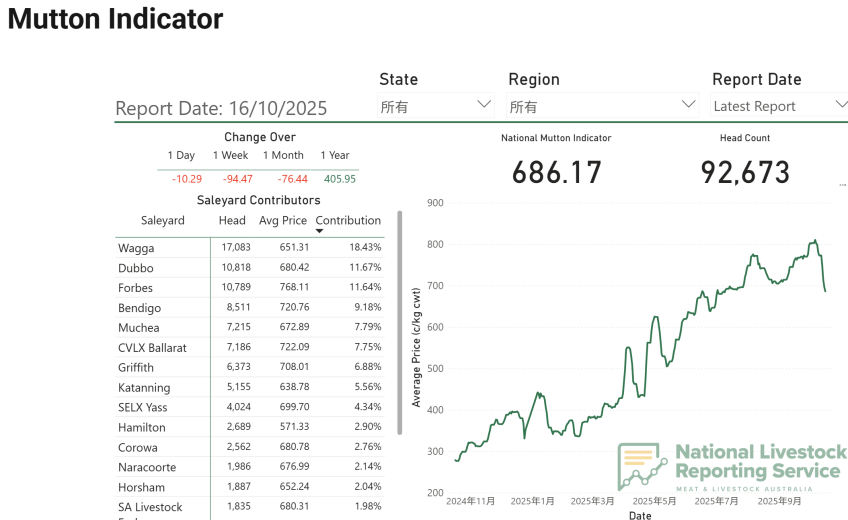Click the National Livestock Reporting Service logo
This screenshot has width=848, height=520.
[732, 468]
